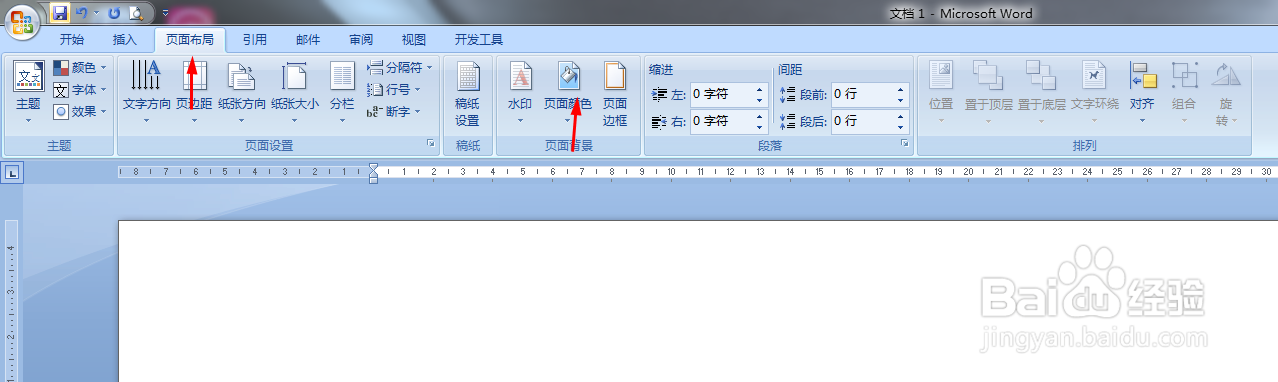Open the 对齐 align menu
Viewport: 1278px width, 382px height.
tap(1142, 92)
